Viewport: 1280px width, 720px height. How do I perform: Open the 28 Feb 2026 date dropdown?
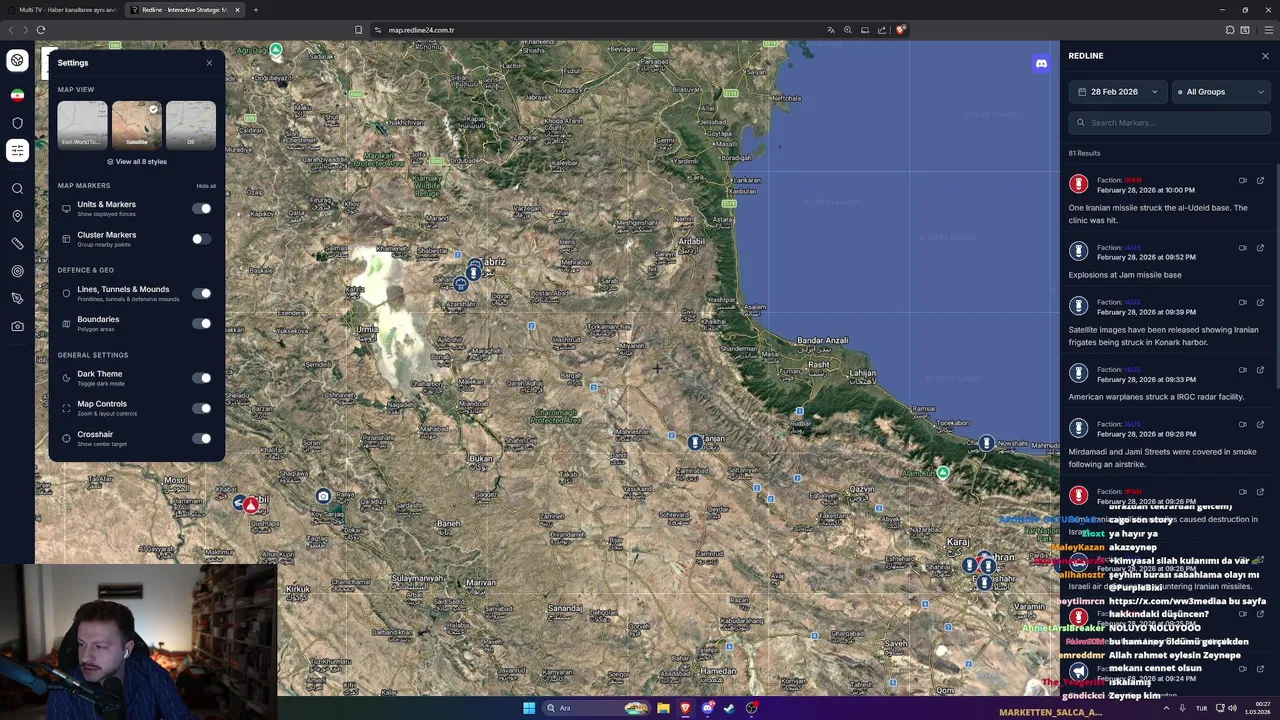[x=1117, y=92]
